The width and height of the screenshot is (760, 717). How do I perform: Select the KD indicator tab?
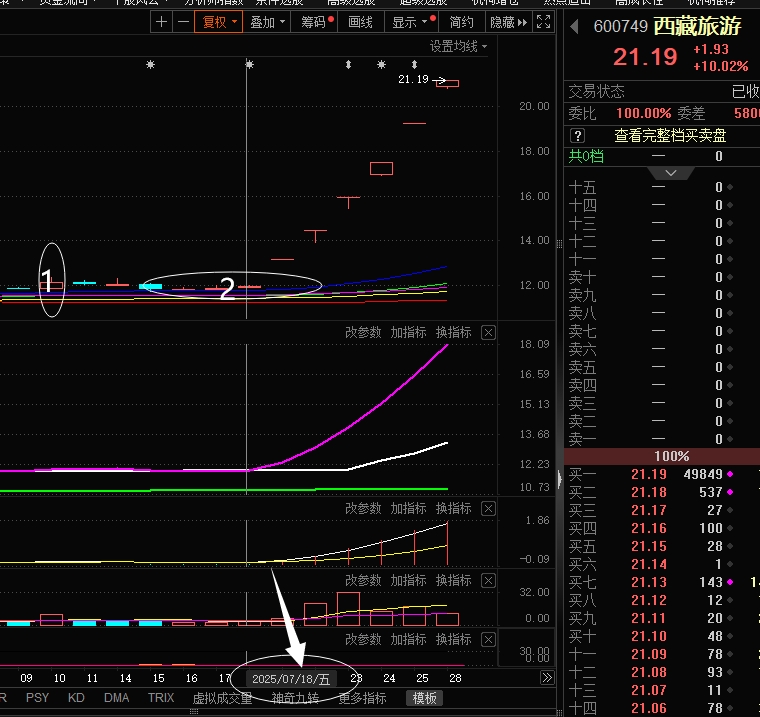pyautogui.click(x=76, y=698)
